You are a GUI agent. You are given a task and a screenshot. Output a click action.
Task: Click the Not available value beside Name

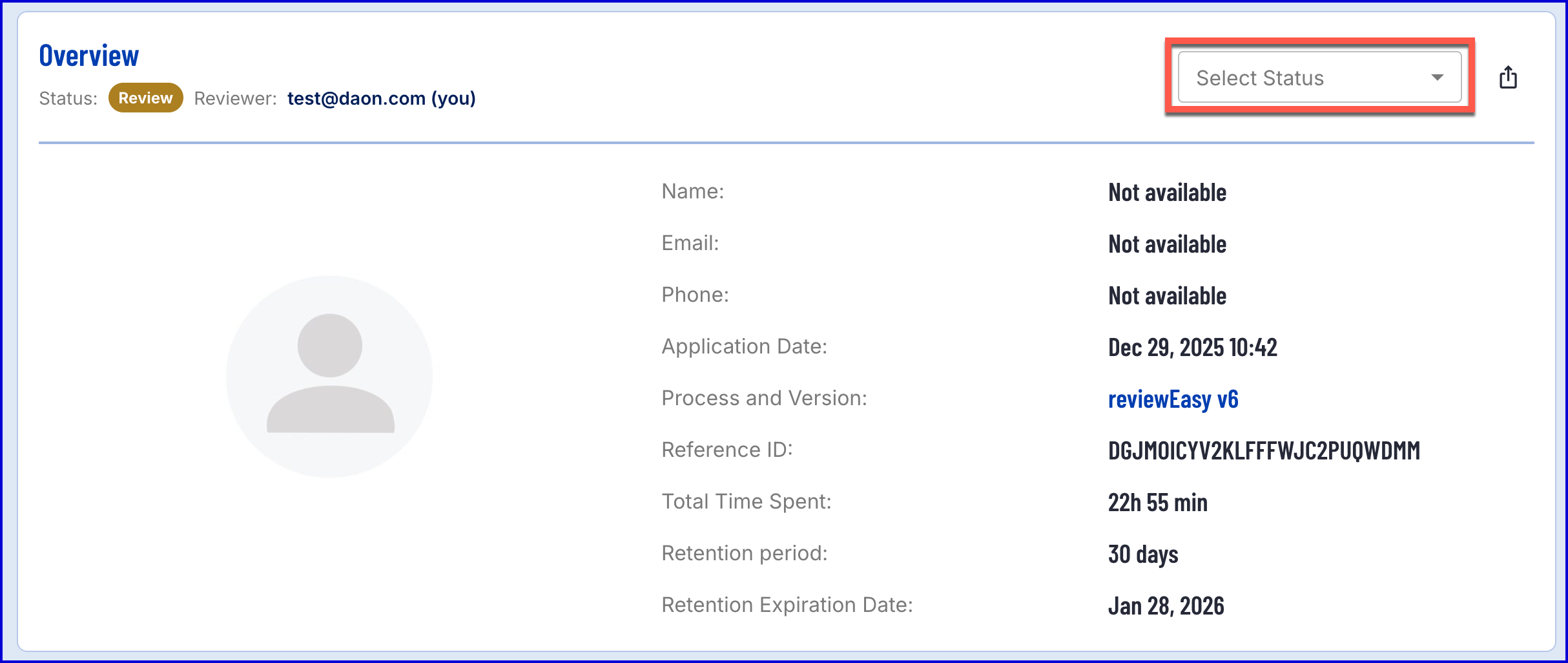tap(1167, 193)
